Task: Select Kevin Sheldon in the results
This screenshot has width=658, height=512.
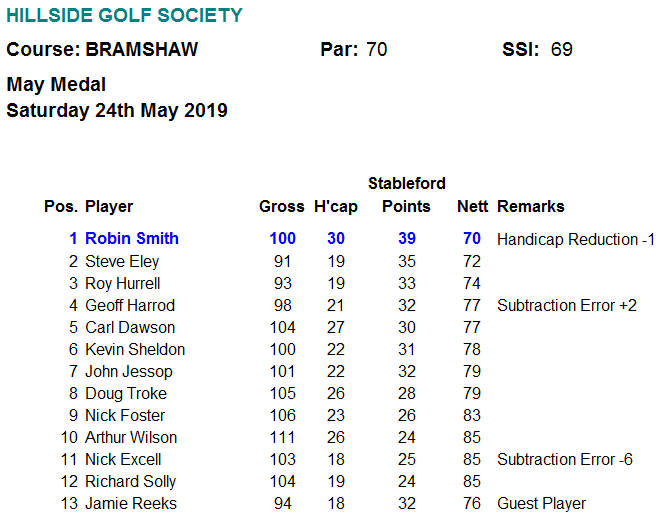Action: 135,349
